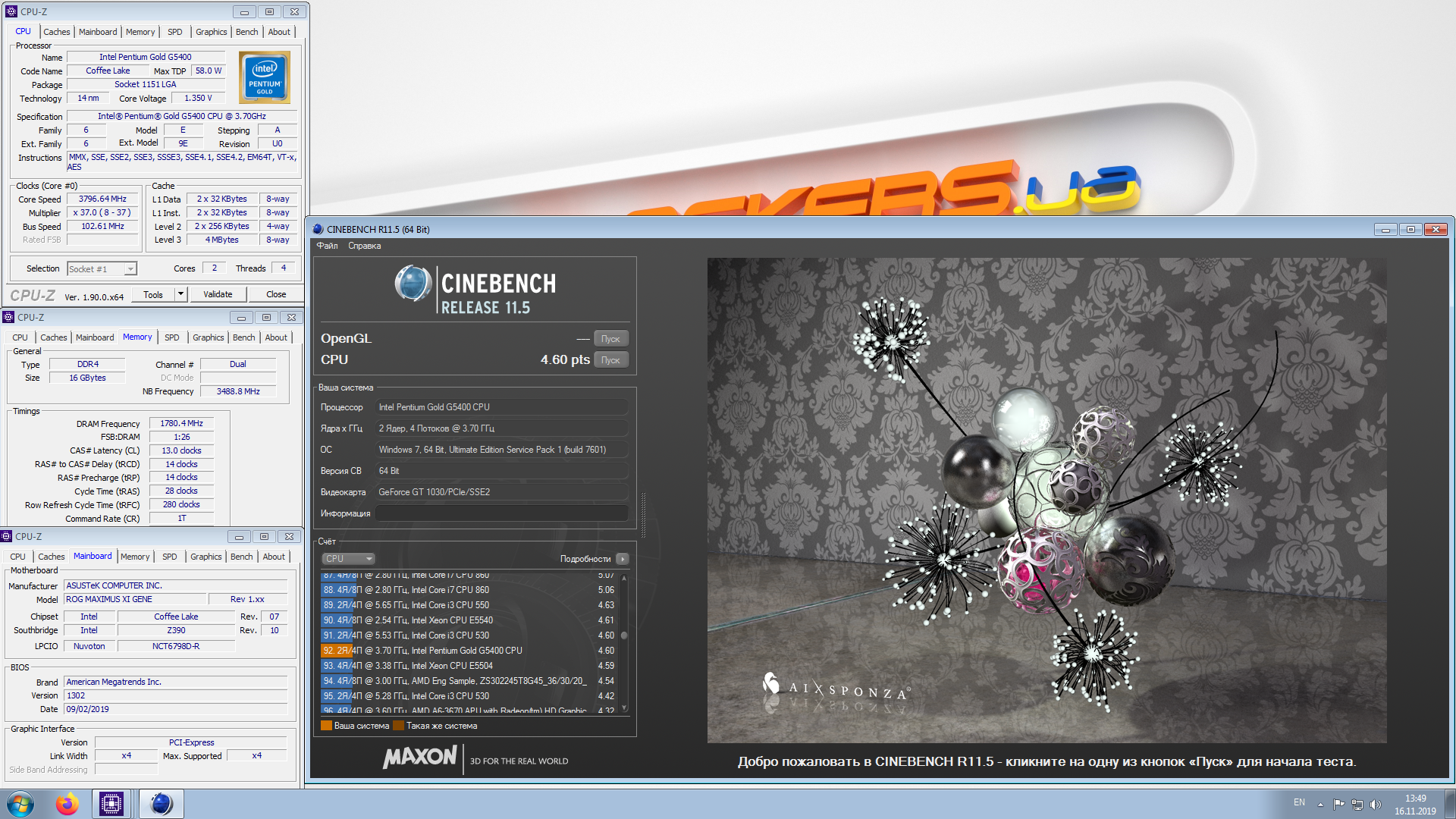1456x819 pixels.
Task: Click the ROG MAXIMUS XI GENE model field
Action: [x=135, y=599]
